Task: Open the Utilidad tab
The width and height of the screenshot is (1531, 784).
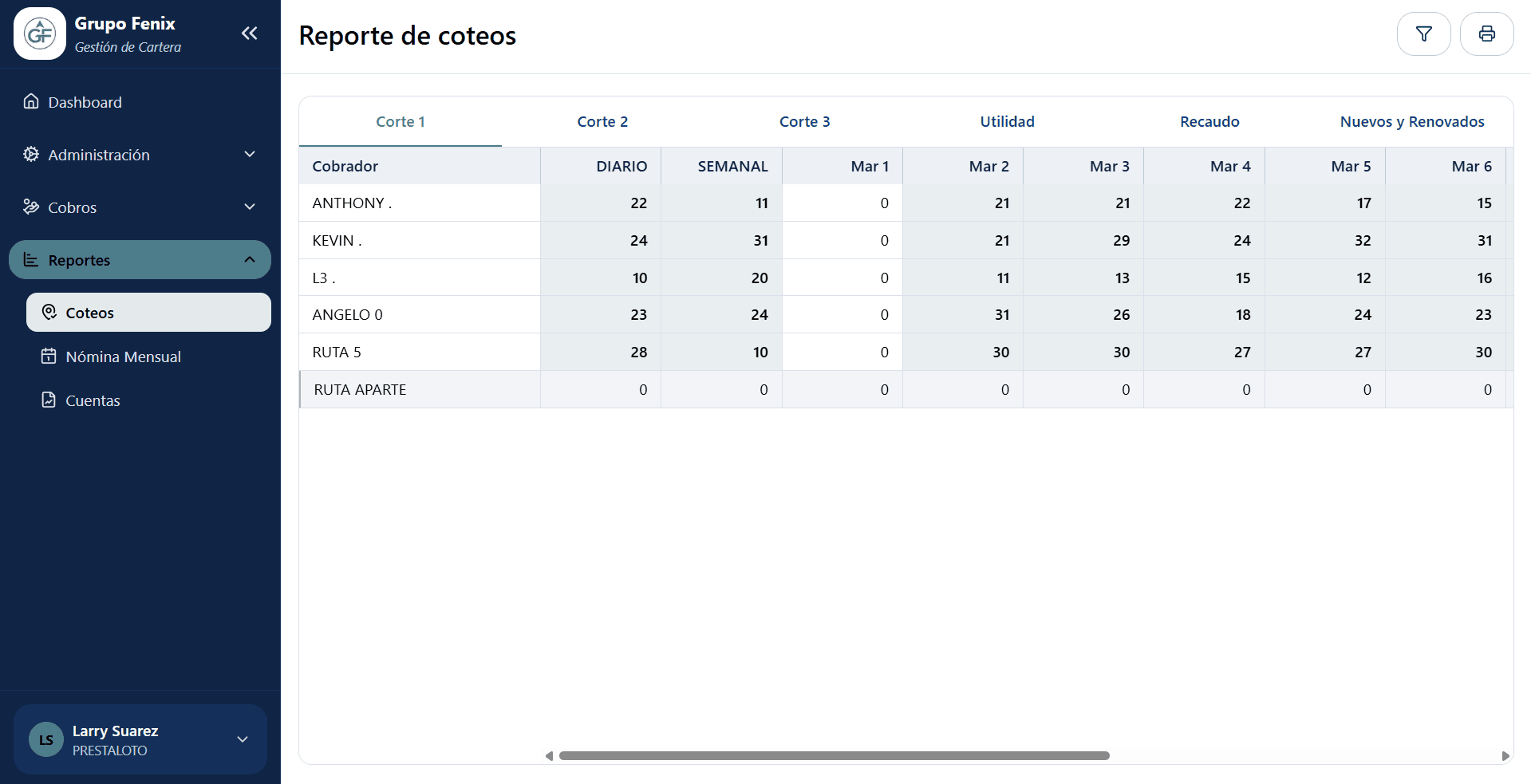Action: pyautogui.click(x=1007, y=122)
